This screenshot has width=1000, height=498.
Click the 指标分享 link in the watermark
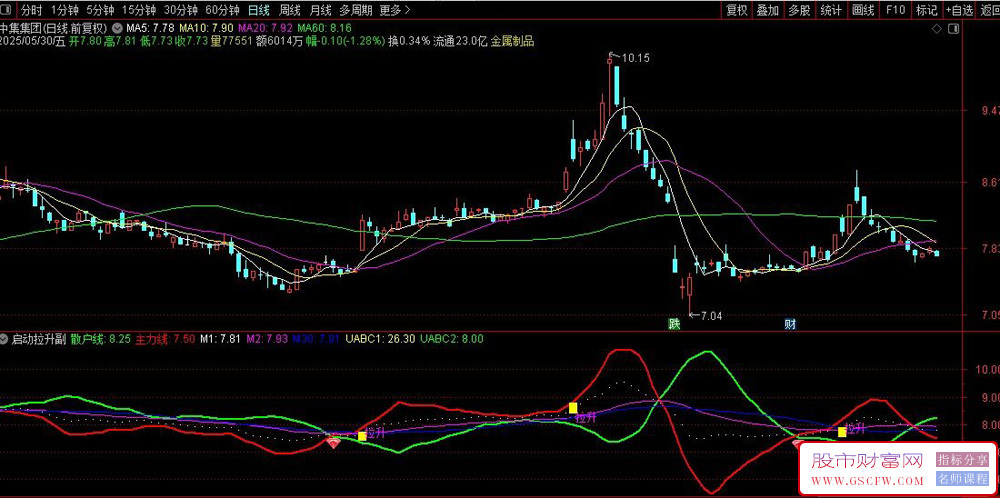[962, 459]
